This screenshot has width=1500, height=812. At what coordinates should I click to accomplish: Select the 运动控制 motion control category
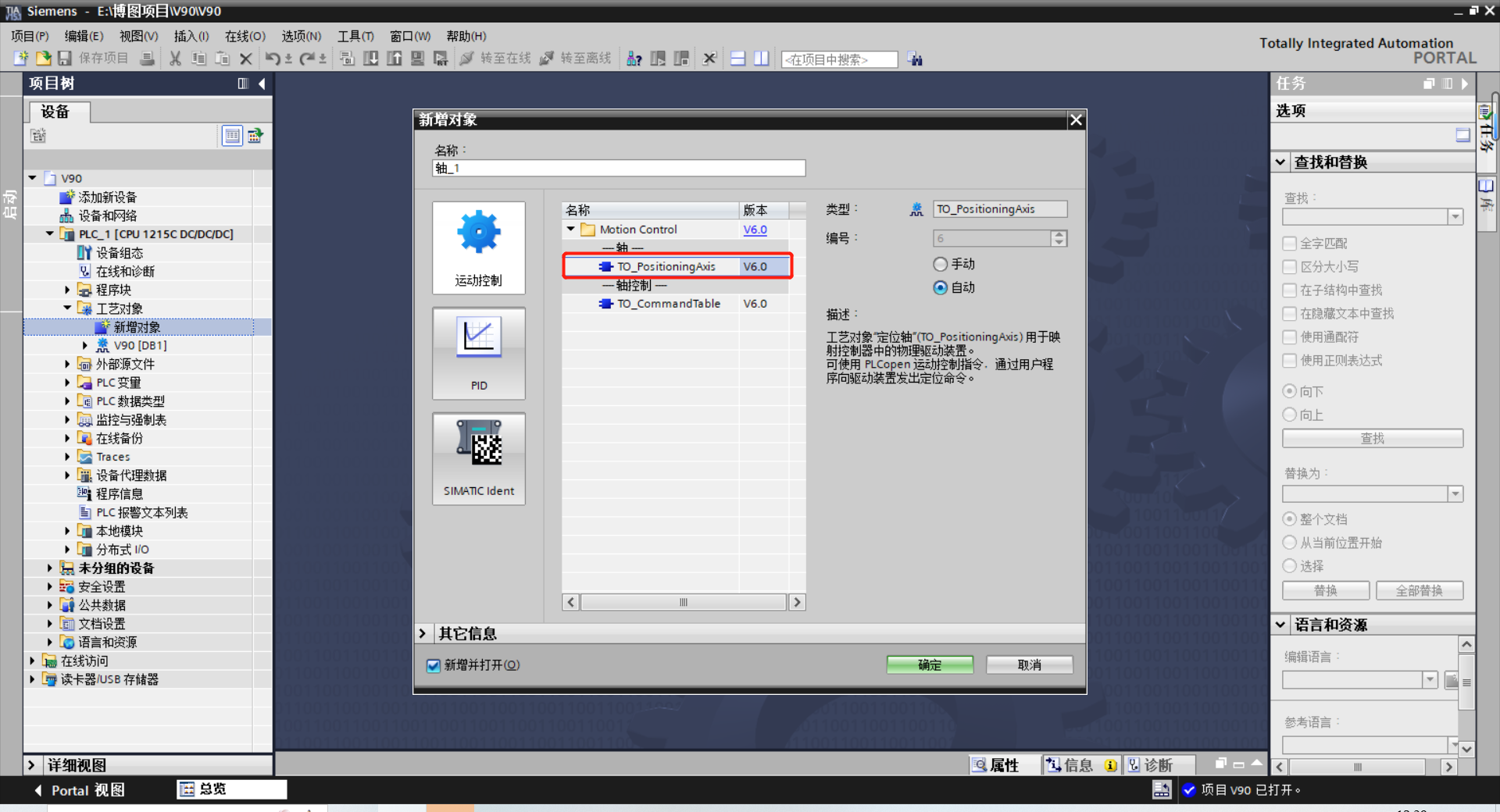tap(479, 248)
